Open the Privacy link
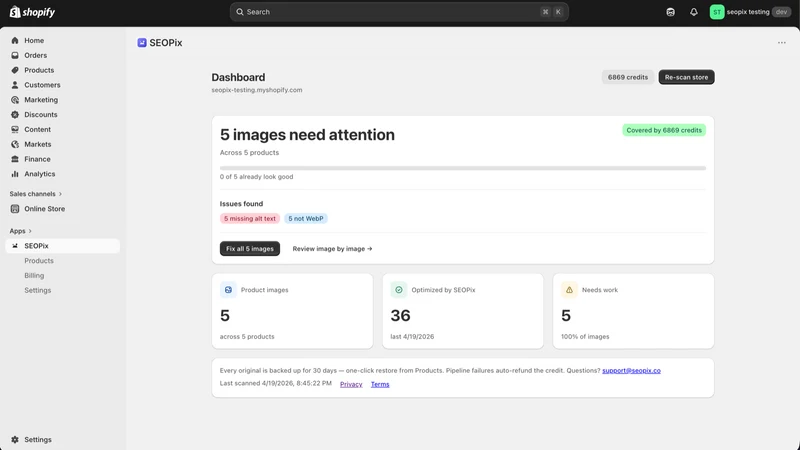Viewport: 800px width, 450px height. pos(351,384)
